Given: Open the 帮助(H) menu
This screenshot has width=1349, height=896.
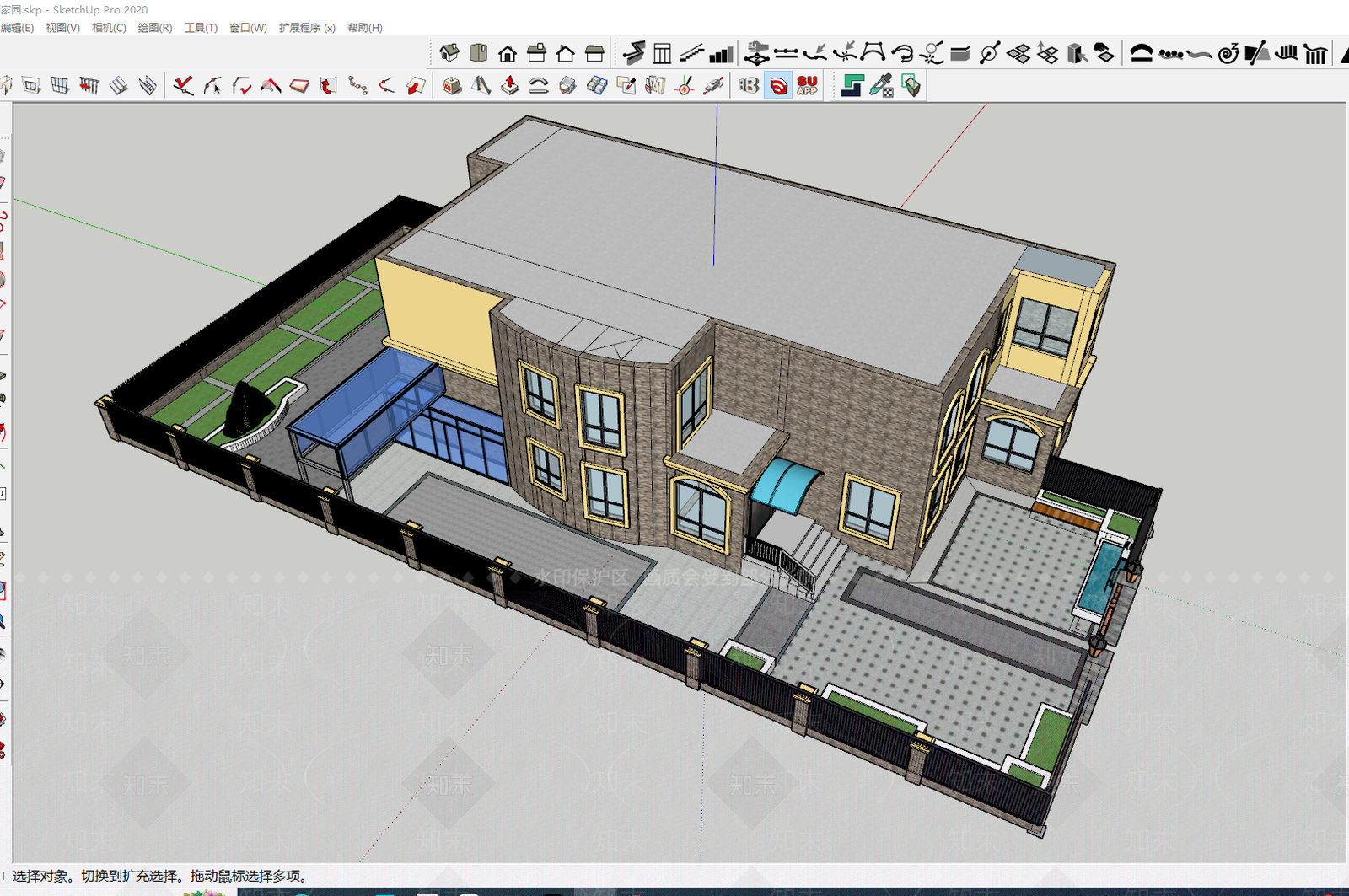Looking at the screenshot, I should click(364, 28).
